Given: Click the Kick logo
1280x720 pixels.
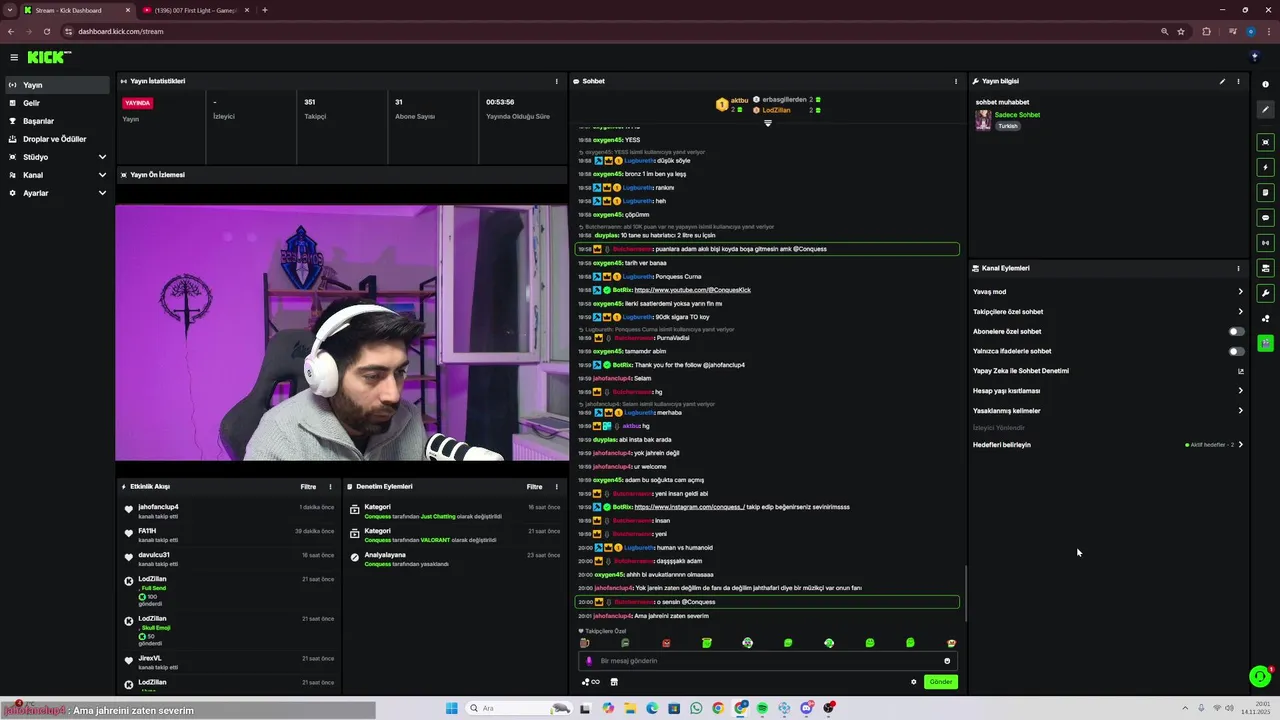Looking at the screenshot, I should [47, 57].
